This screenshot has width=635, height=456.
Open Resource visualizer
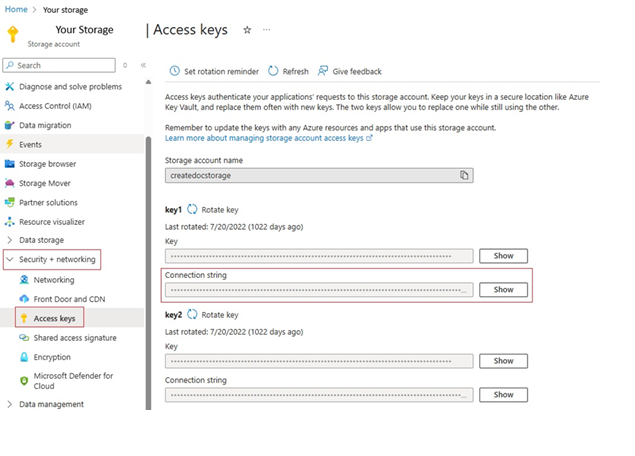(x=52, y=222)
